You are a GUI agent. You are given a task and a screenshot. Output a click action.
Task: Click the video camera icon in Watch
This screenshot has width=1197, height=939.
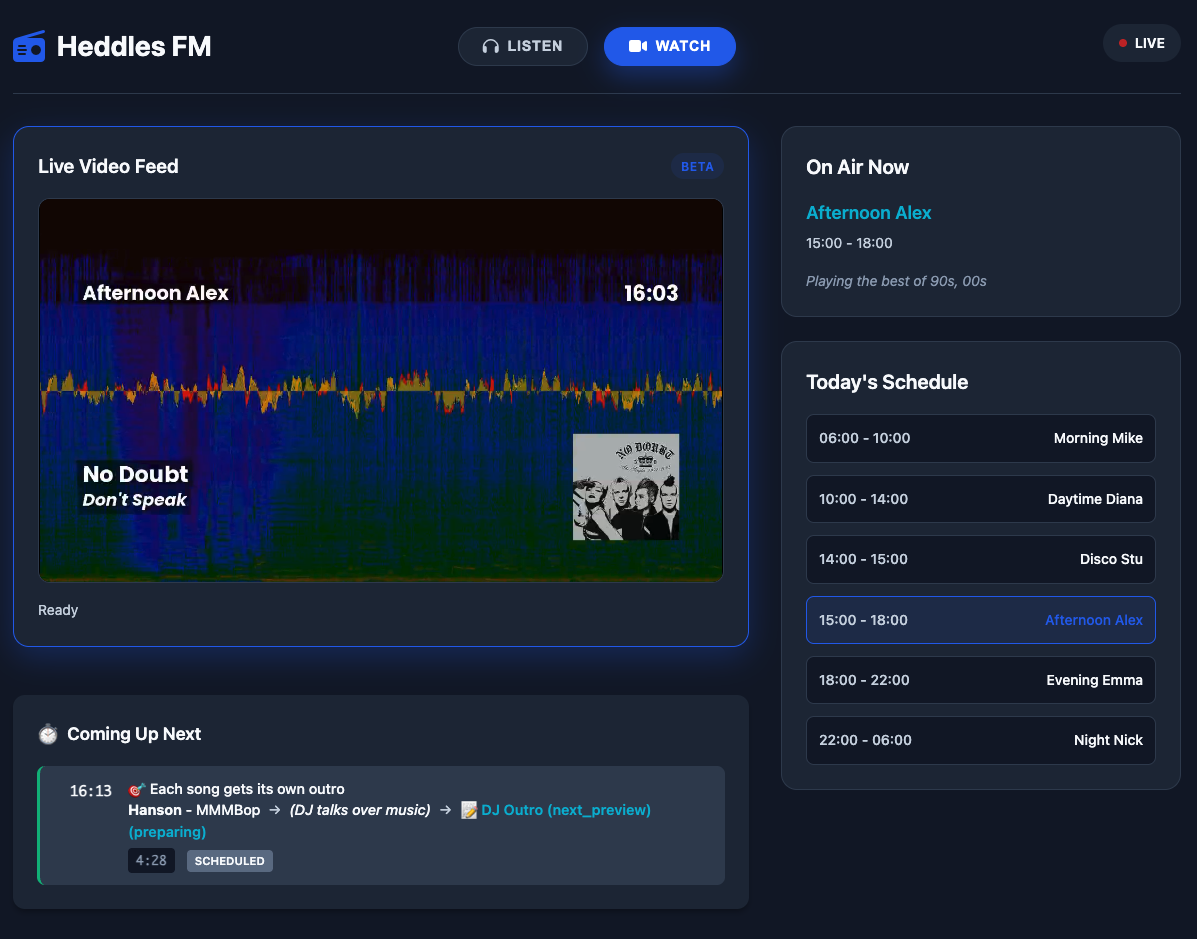pyautogui.click(x=638, y=46)
